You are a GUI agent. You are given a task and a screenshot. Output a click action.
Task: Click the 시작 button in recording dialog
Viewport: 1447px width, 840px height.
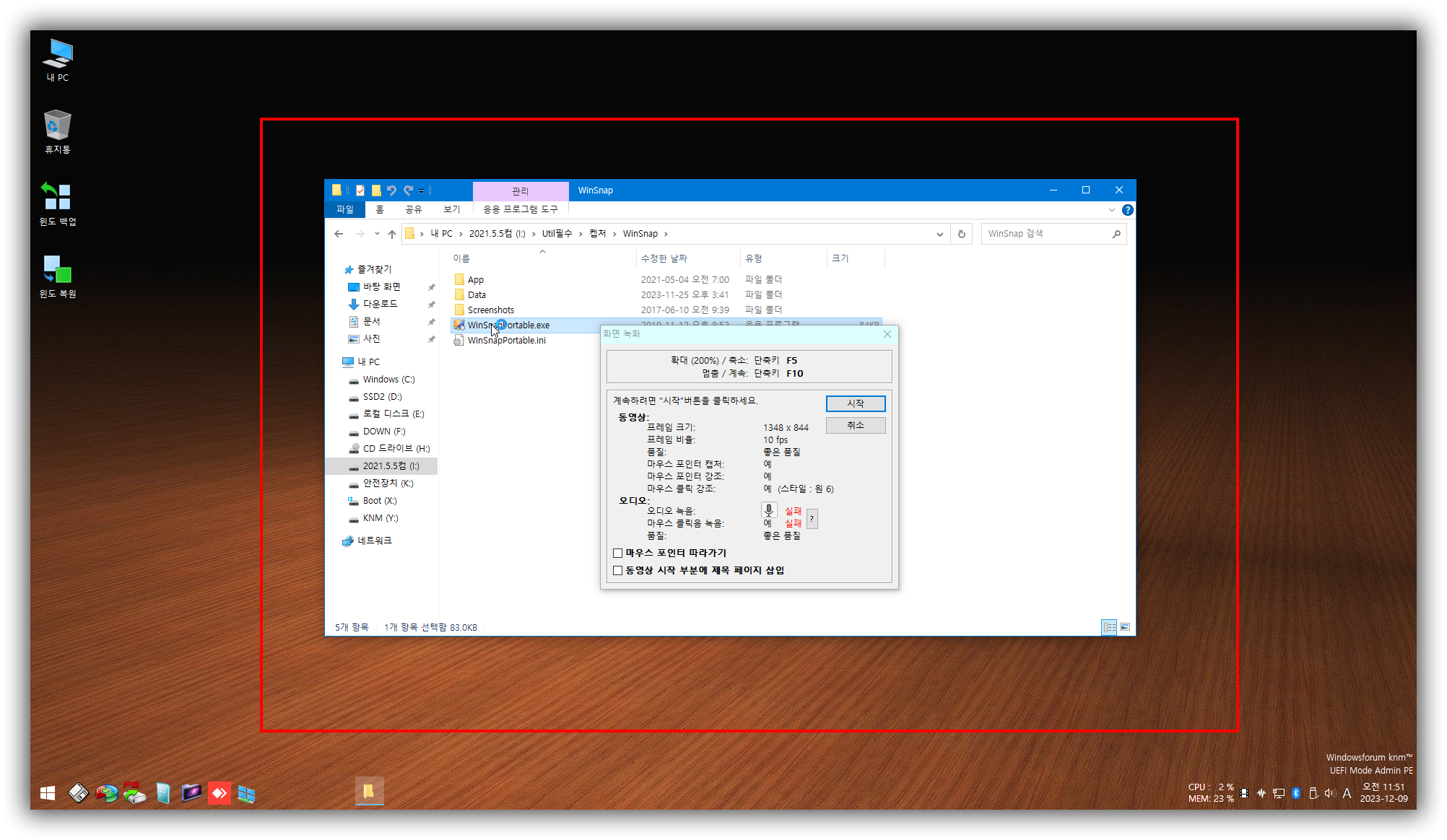pyautogui.click(x=856, y=404)
